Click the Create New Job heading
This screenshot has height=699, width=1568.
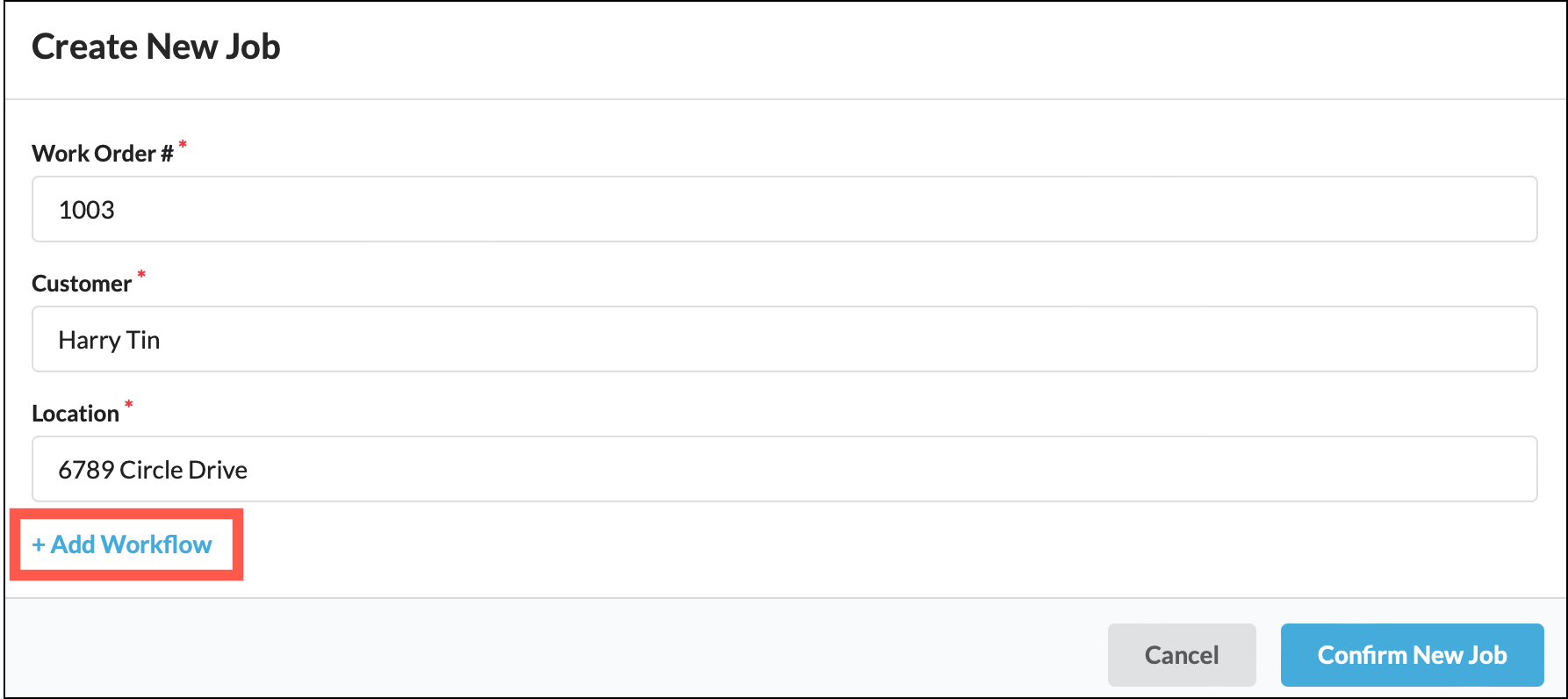point(156,47)
